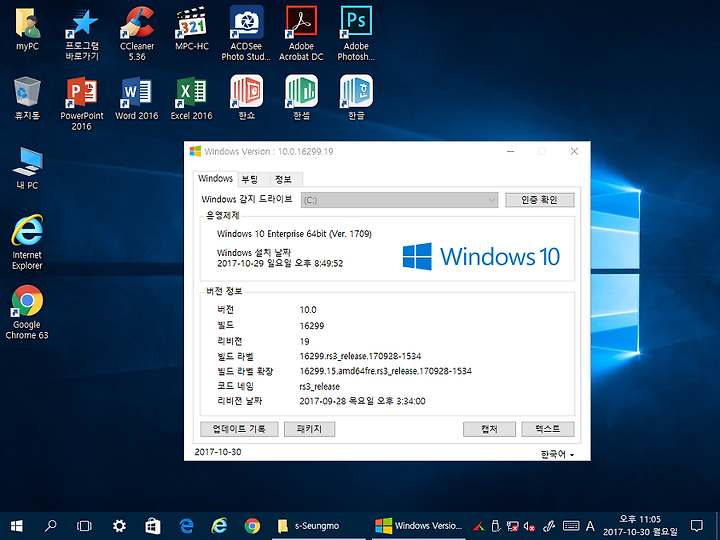The width and height of the screenshot is (720, 540).
Task: Launch Microsoft Edge from taskbar
Action: (186, 526)
